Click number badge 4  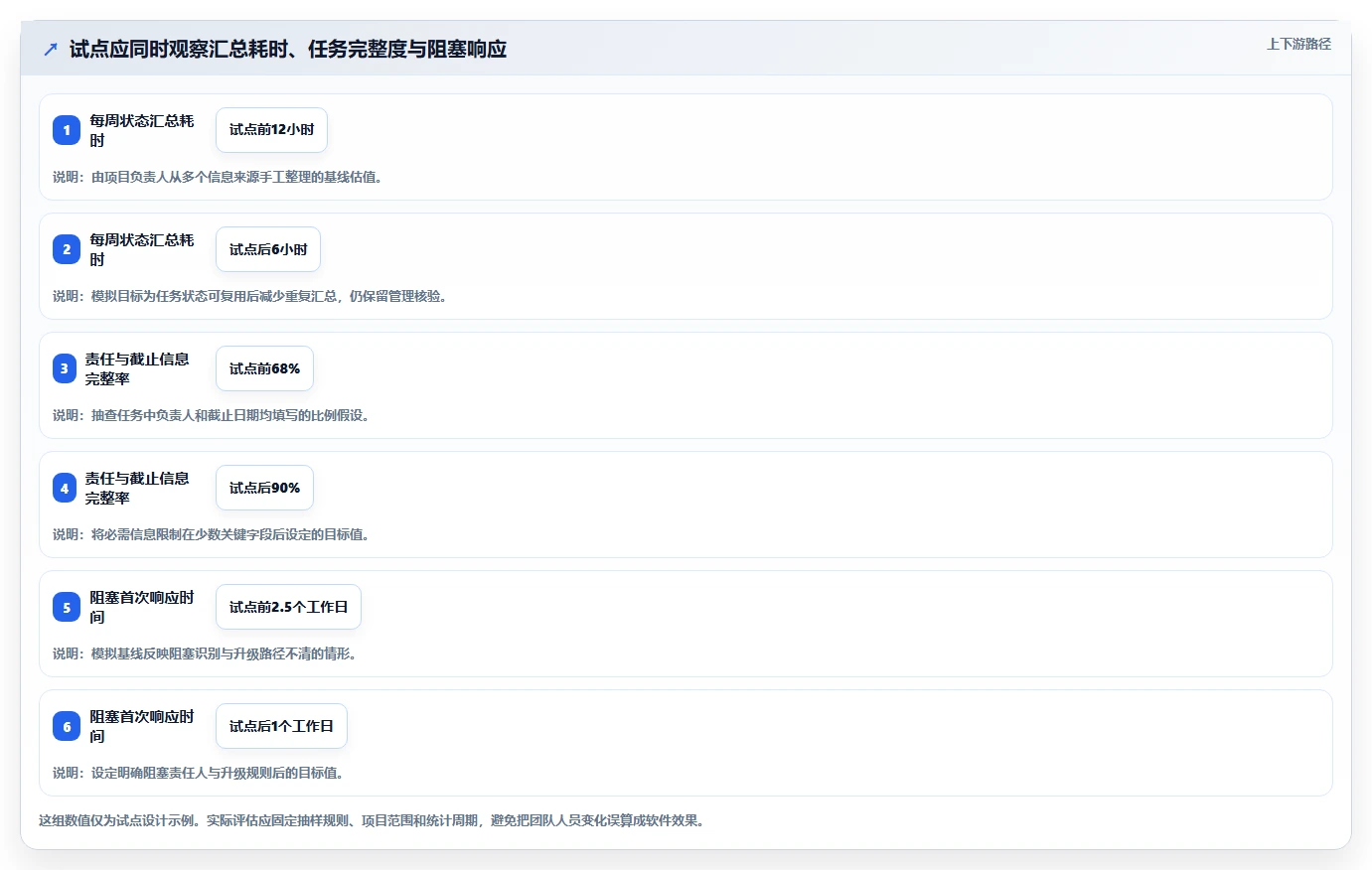coord(65,488)
